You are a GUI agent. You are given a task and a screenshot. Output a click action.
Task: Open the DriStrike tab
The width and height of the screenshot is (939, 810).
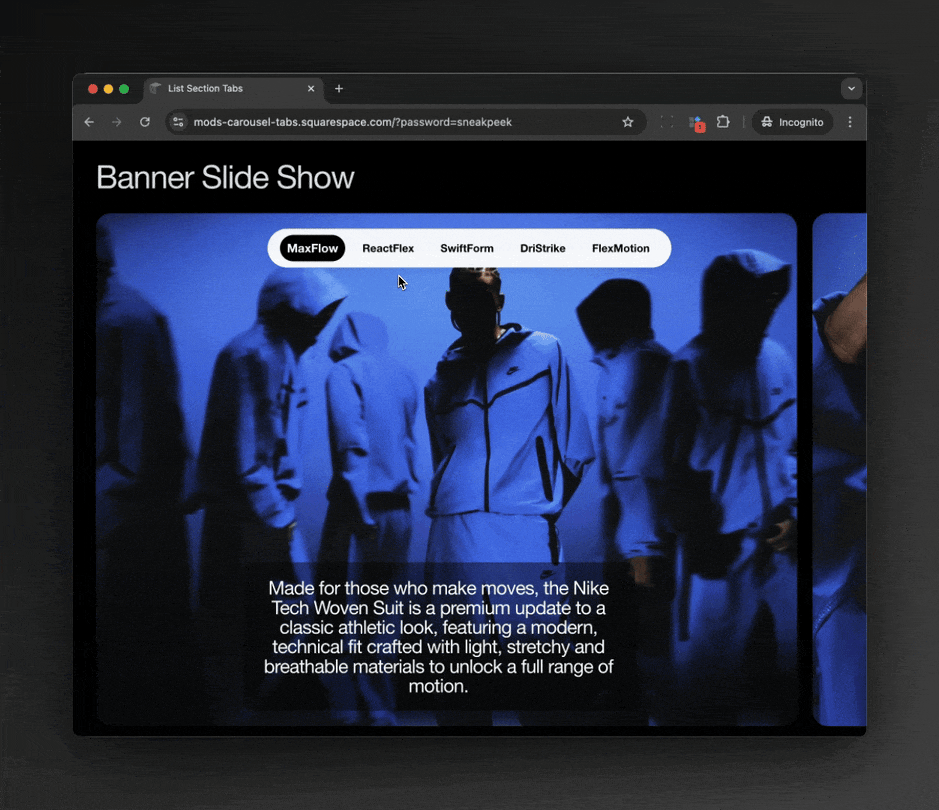[x=543, y=248]
